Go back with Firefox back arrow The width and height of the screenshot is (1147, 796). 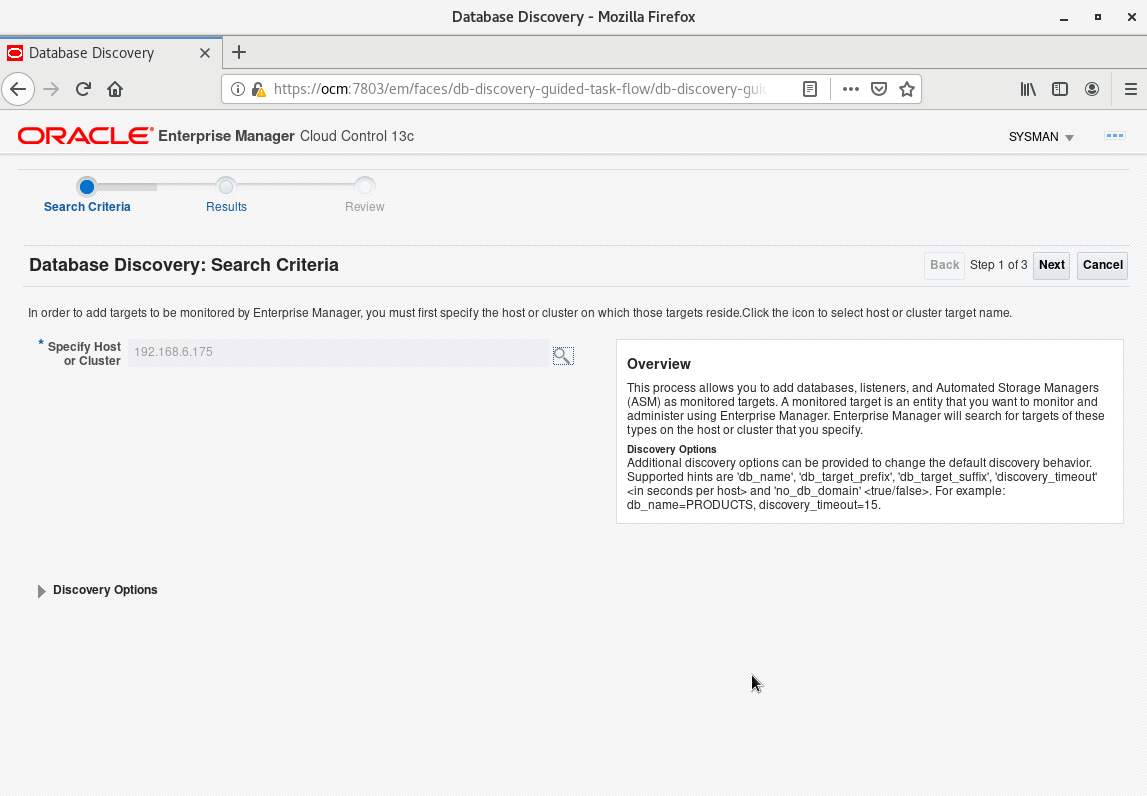click(x=18, y=89)
